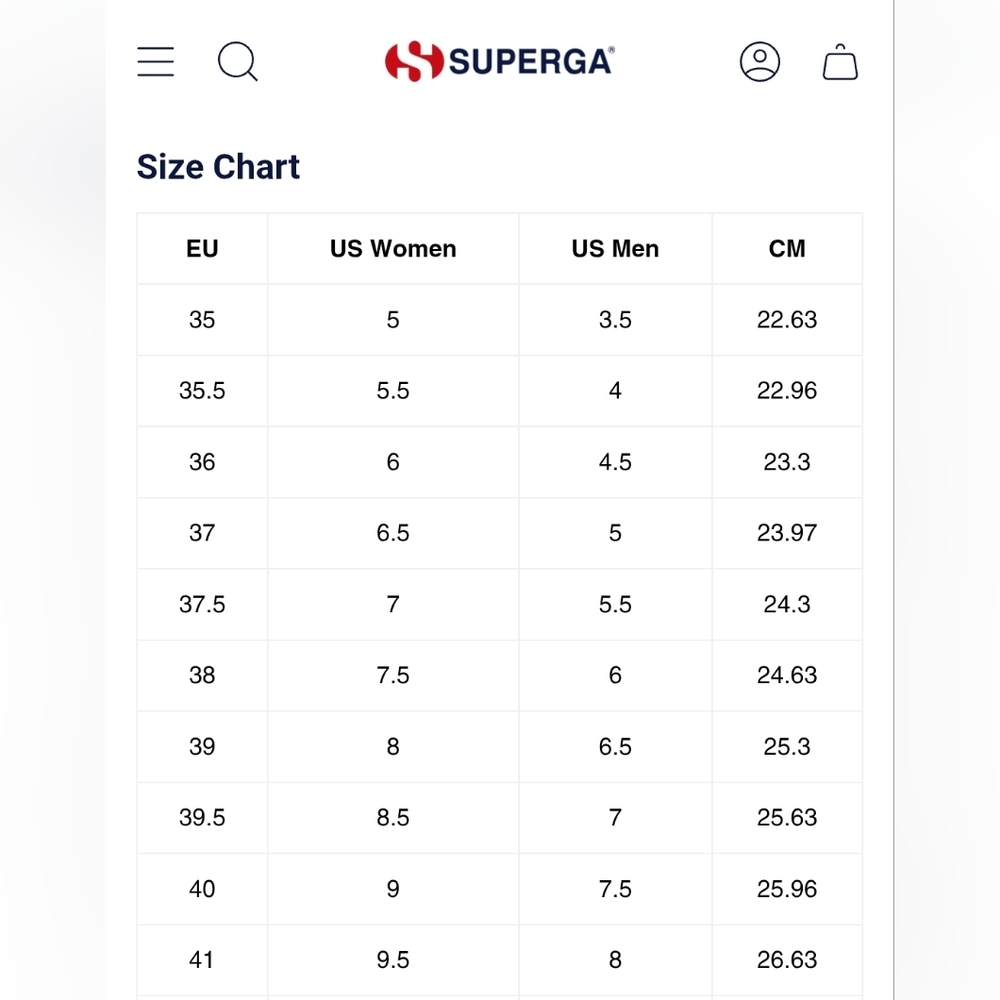
Task: View the shopping bag icon
Action: click(x=840, y=62)
